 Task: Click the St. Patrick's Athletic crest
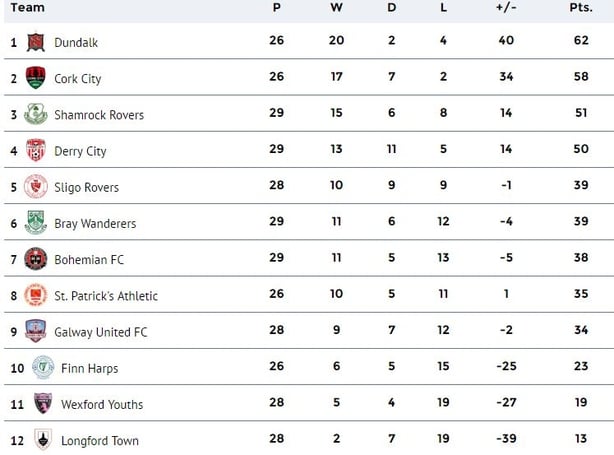click(x=36, y=295)
